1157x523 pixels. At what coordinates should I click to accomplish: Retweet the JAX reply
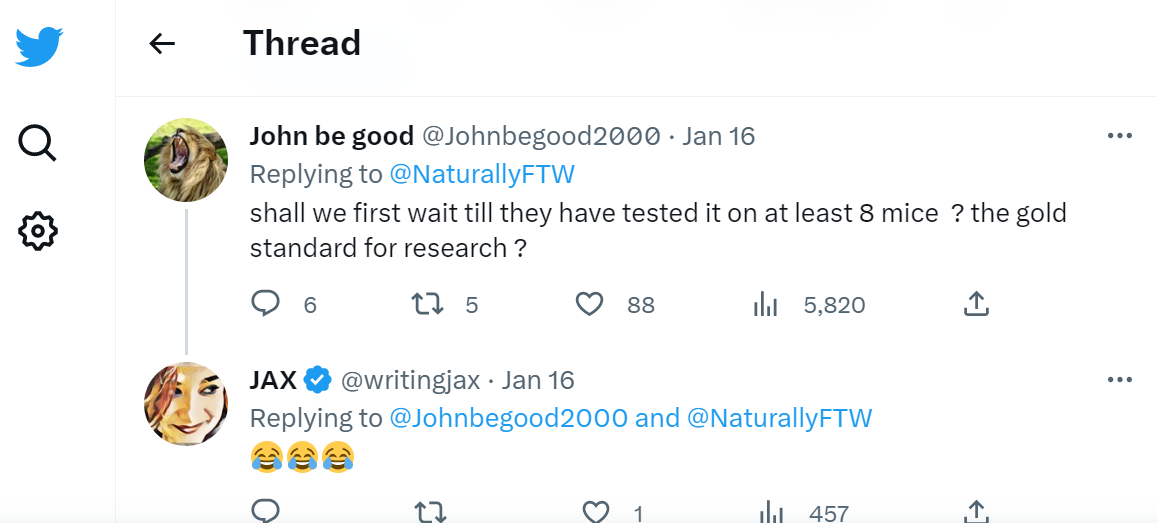point(430,512)
